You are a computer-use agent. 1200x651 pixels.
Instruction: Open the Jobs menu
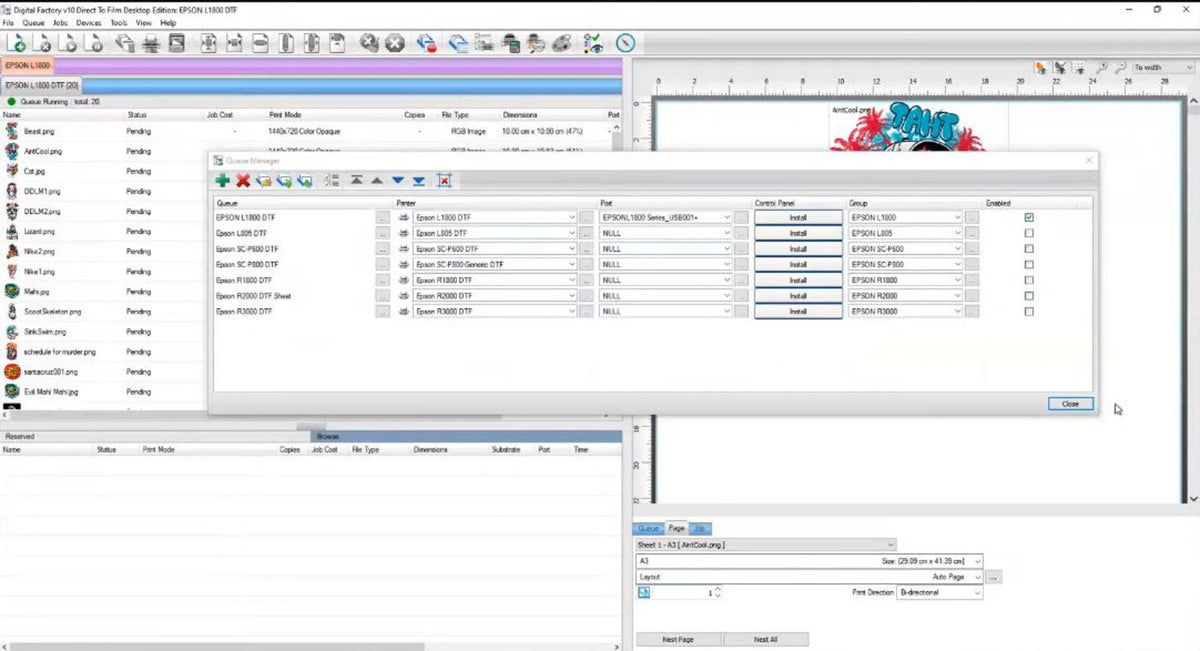click(60, 22)
